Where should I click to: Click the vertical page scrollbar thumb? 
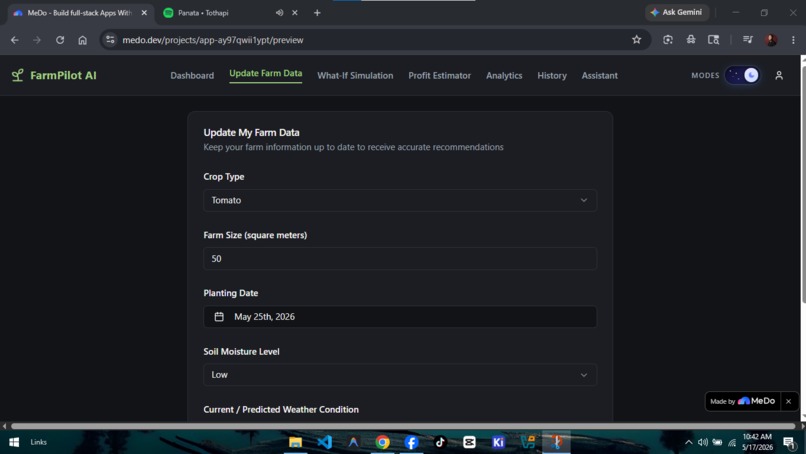coord(803,184)
